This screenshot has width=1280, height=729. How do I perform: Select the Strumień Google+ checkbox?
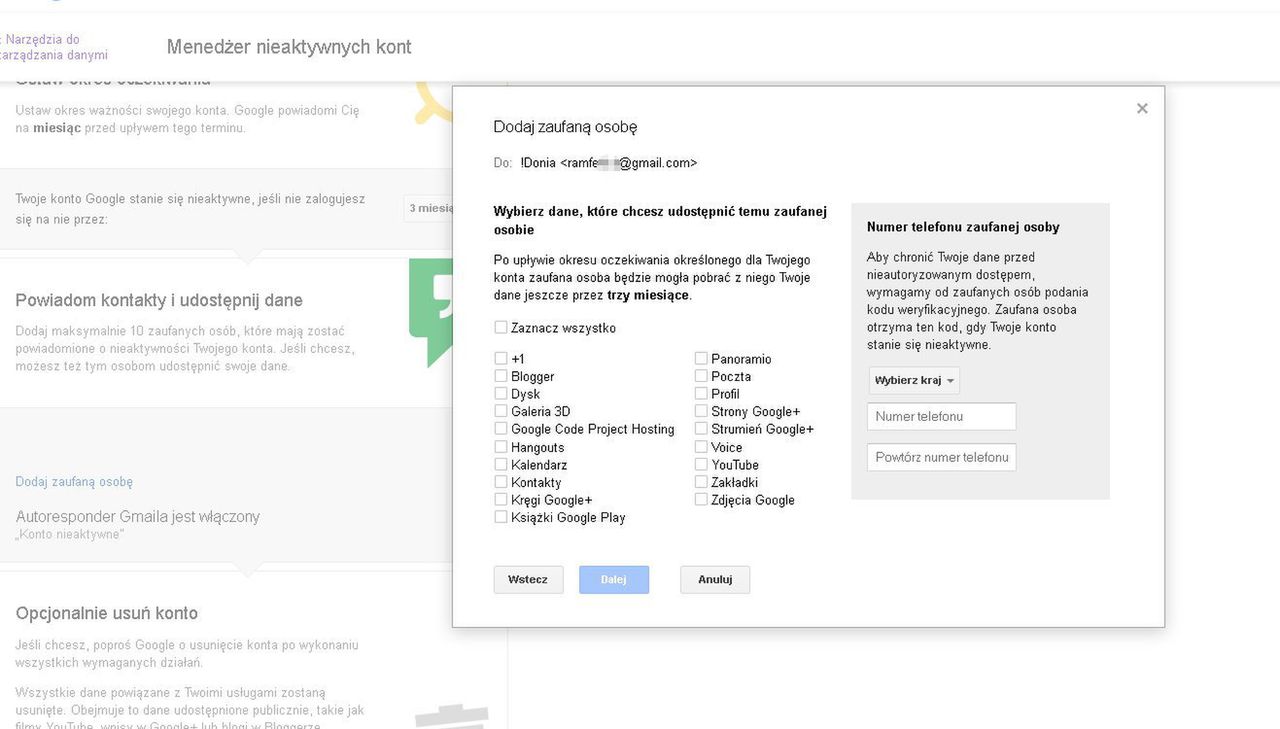(701, 429)
